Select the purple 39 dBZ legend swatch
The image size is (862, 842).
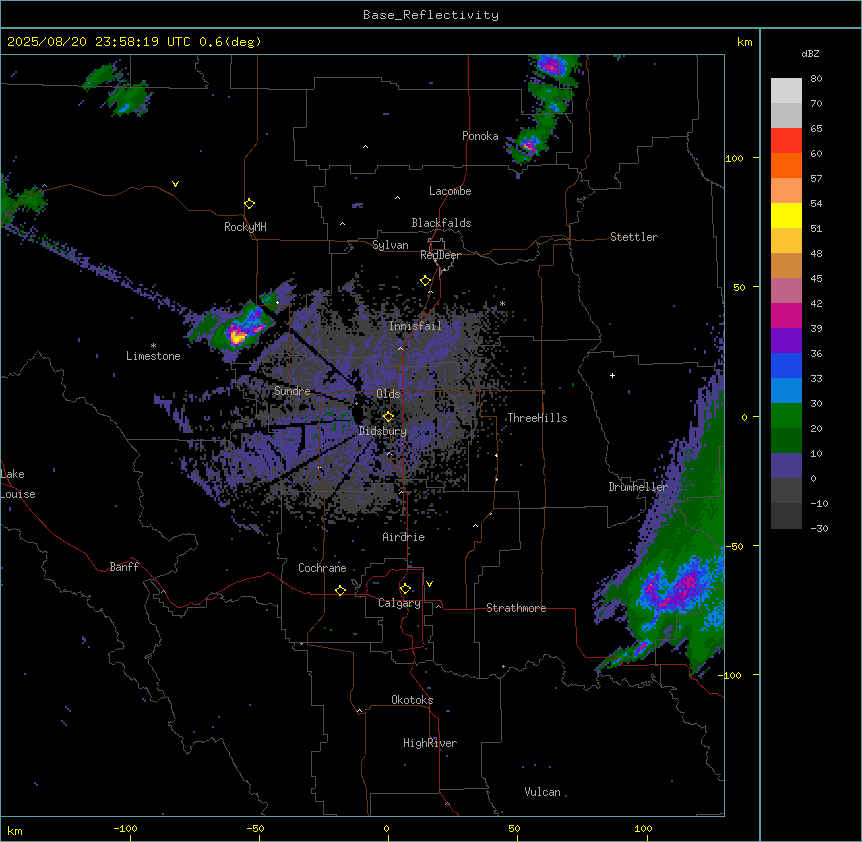[x=786, y=340]
